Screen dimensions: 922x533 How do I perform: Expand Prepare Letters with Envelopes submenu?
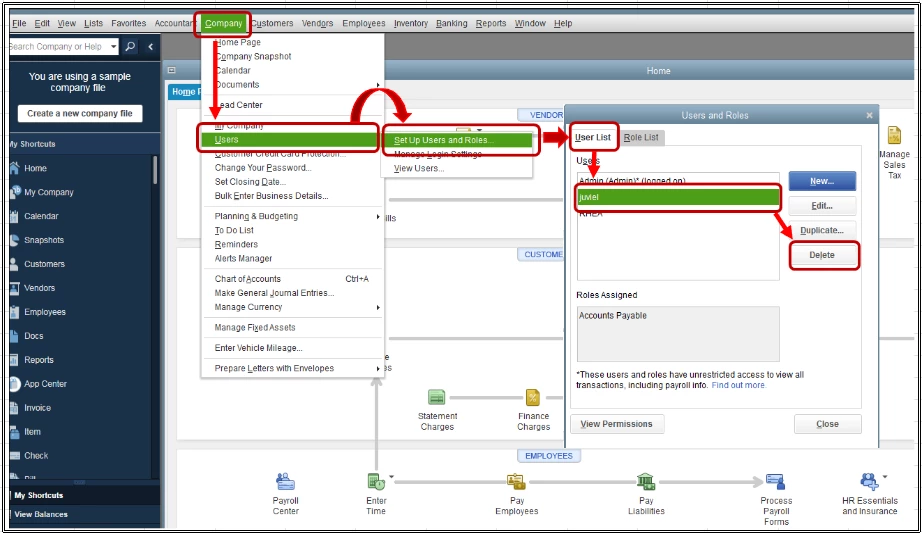pyautogui.click(x=378, y=368)
